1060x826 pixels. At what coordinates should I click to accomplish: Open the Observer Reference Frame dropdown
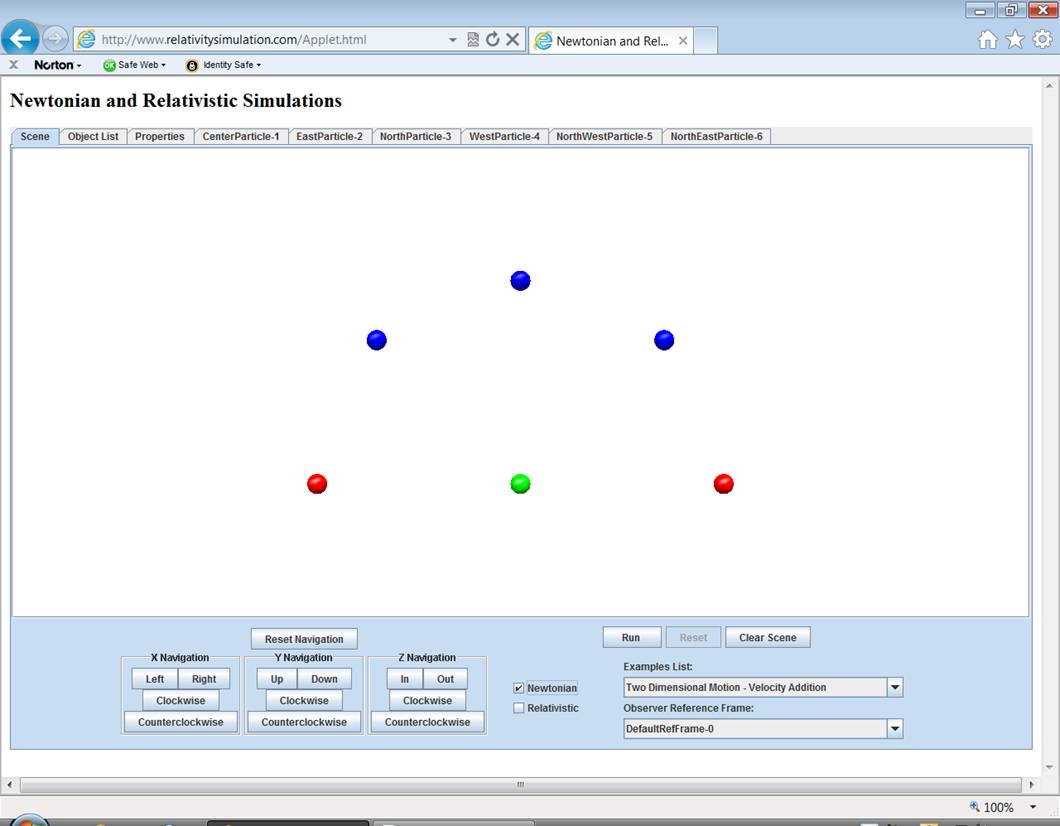pos(895,729)
